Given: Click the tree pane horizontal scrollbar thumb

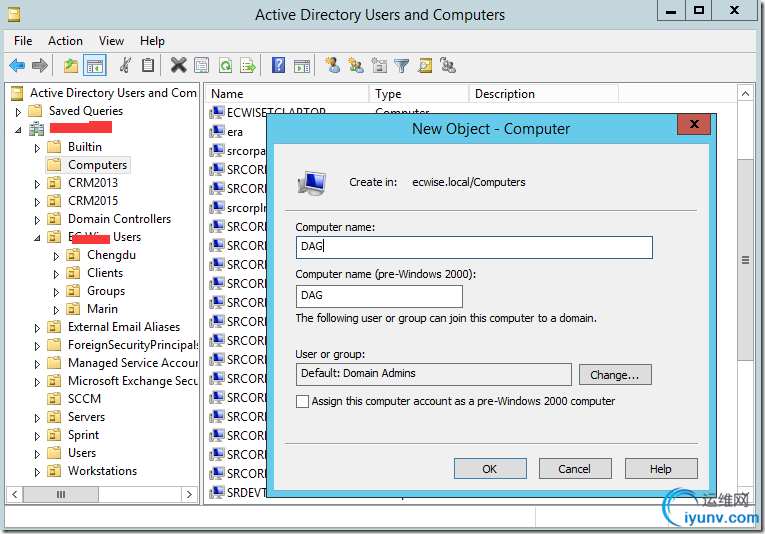Looking at the screenshot, I should (61, 494).
